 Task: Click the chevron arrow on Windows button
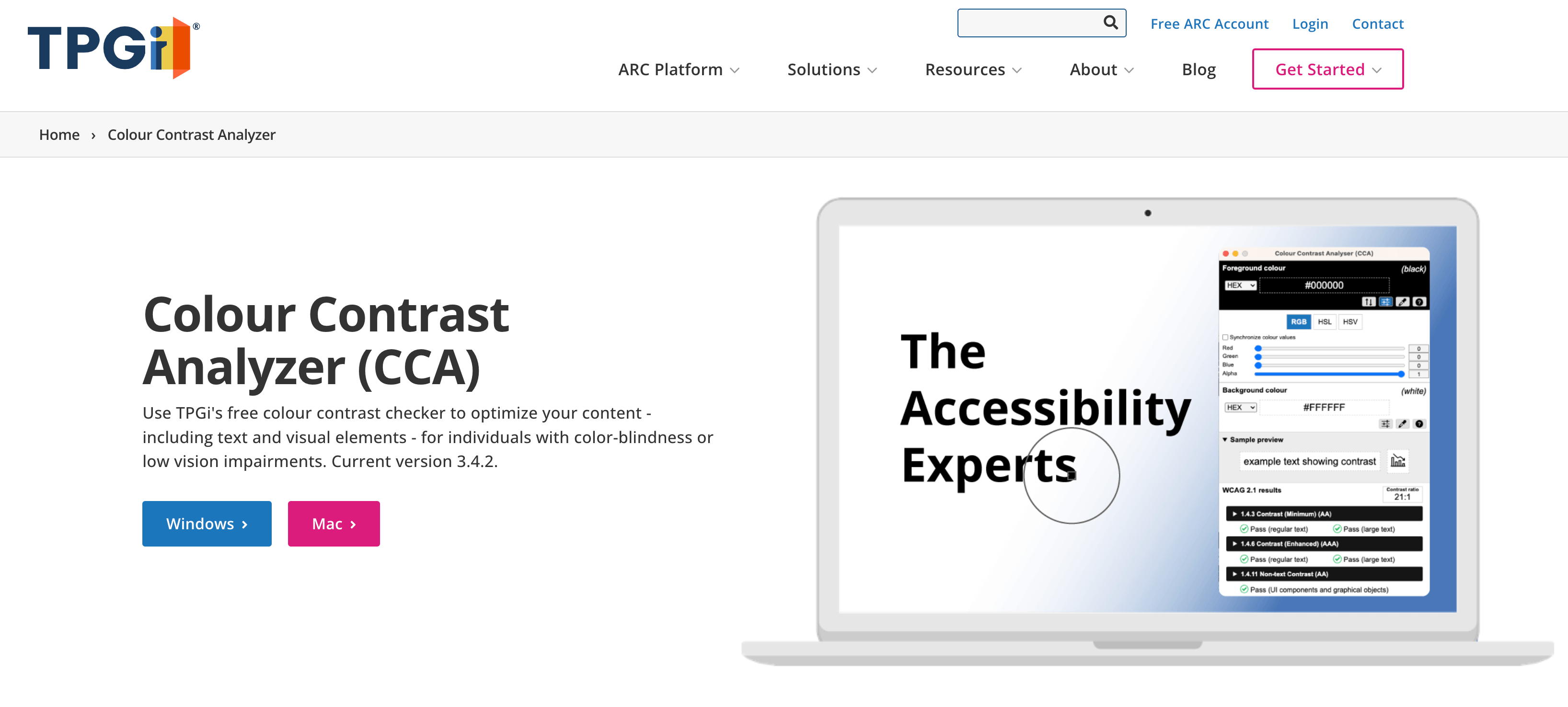[245, 525]
